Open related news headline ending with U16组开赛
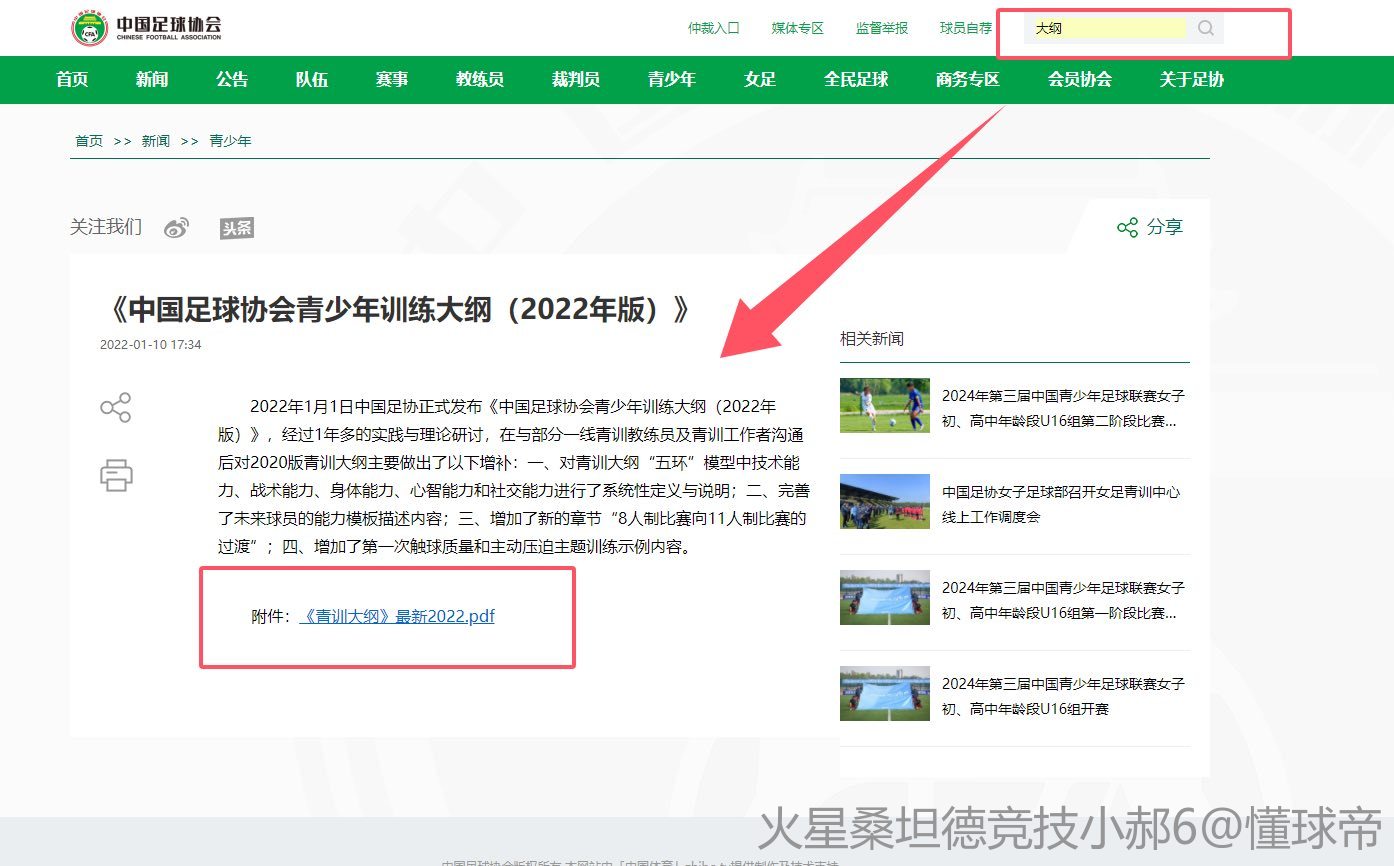The height and width of the screenshot is (866, 1394). pyautogui.click(x=1063, y=696)
